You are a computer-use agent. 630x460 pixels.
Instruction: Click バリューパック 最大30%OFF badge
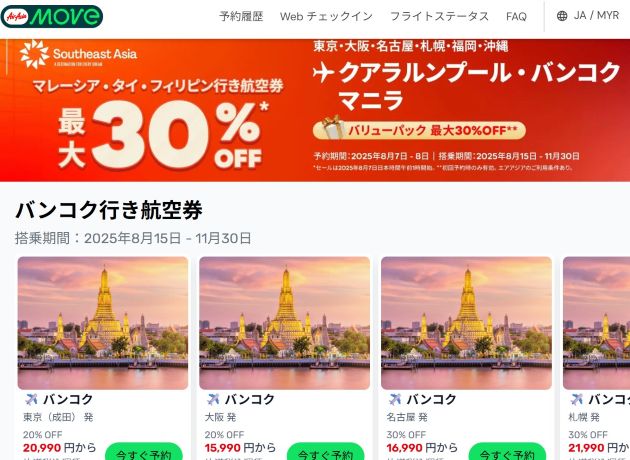pos(419,130)
